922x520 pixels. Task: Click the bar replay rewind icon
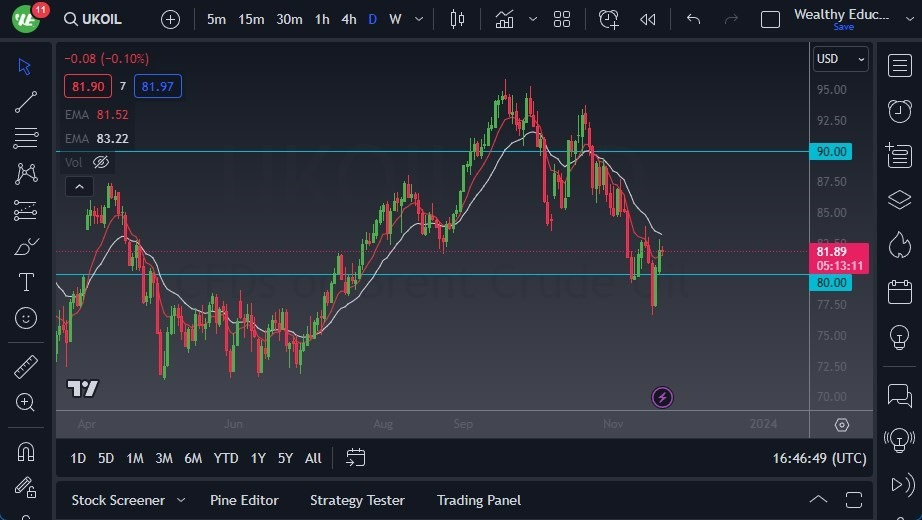(648, 19)
